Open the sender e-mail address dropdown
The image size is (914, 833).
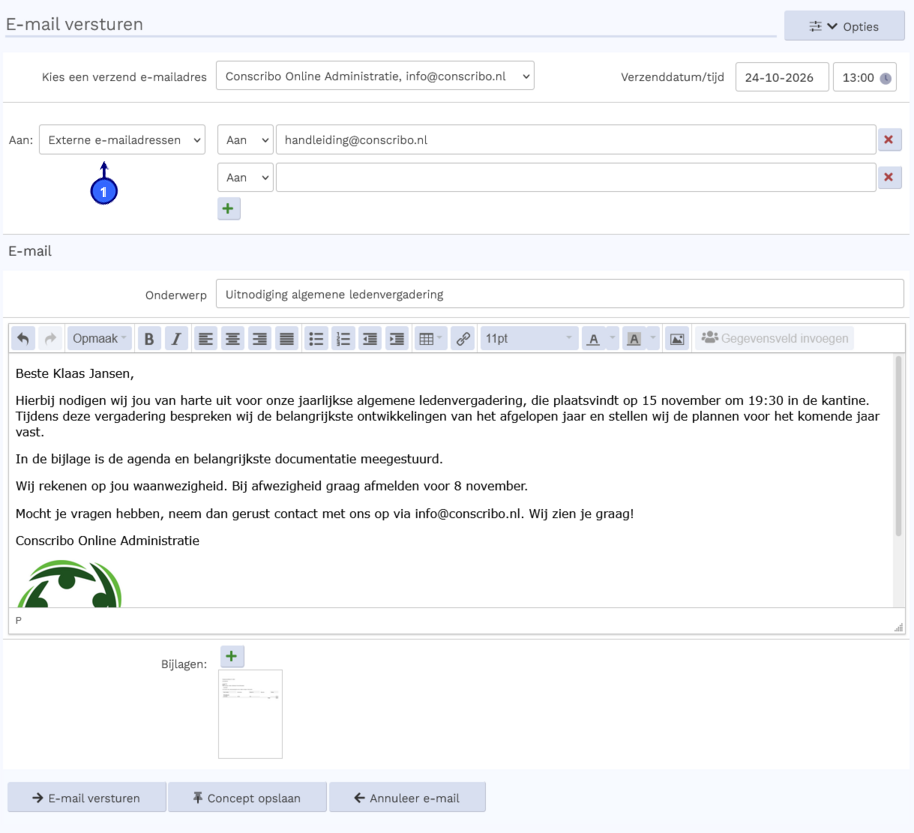click(375, 76)
